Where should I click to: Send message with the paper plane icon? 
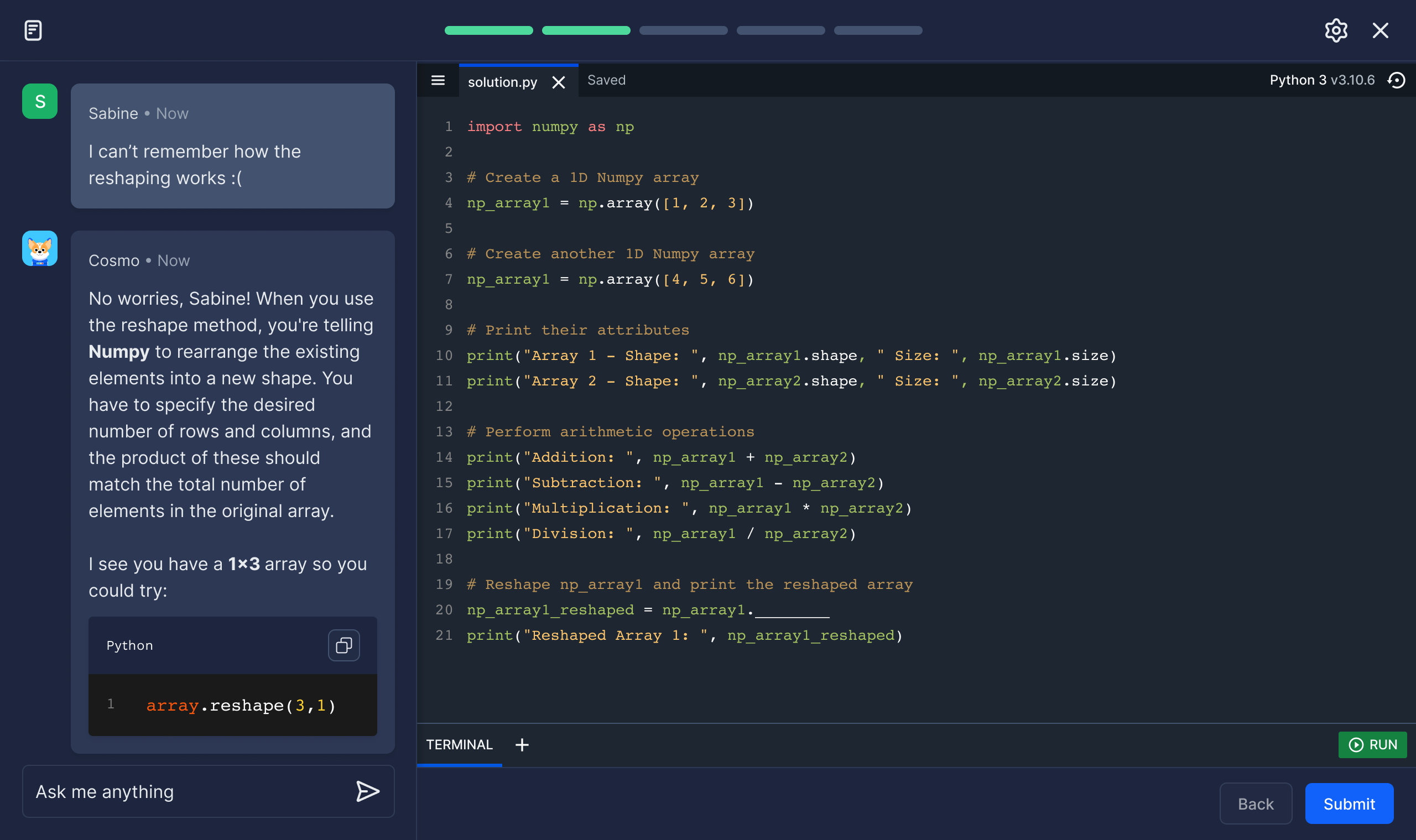367,791
